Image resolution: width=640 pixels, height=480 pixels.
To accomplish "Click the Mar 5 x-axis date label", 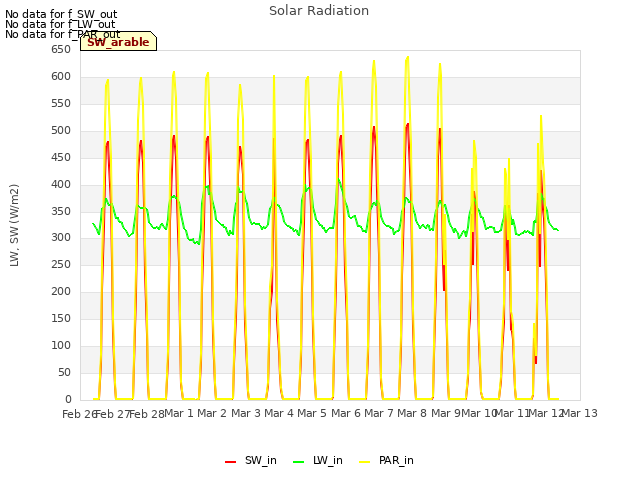I will click(x=312, y=413).
